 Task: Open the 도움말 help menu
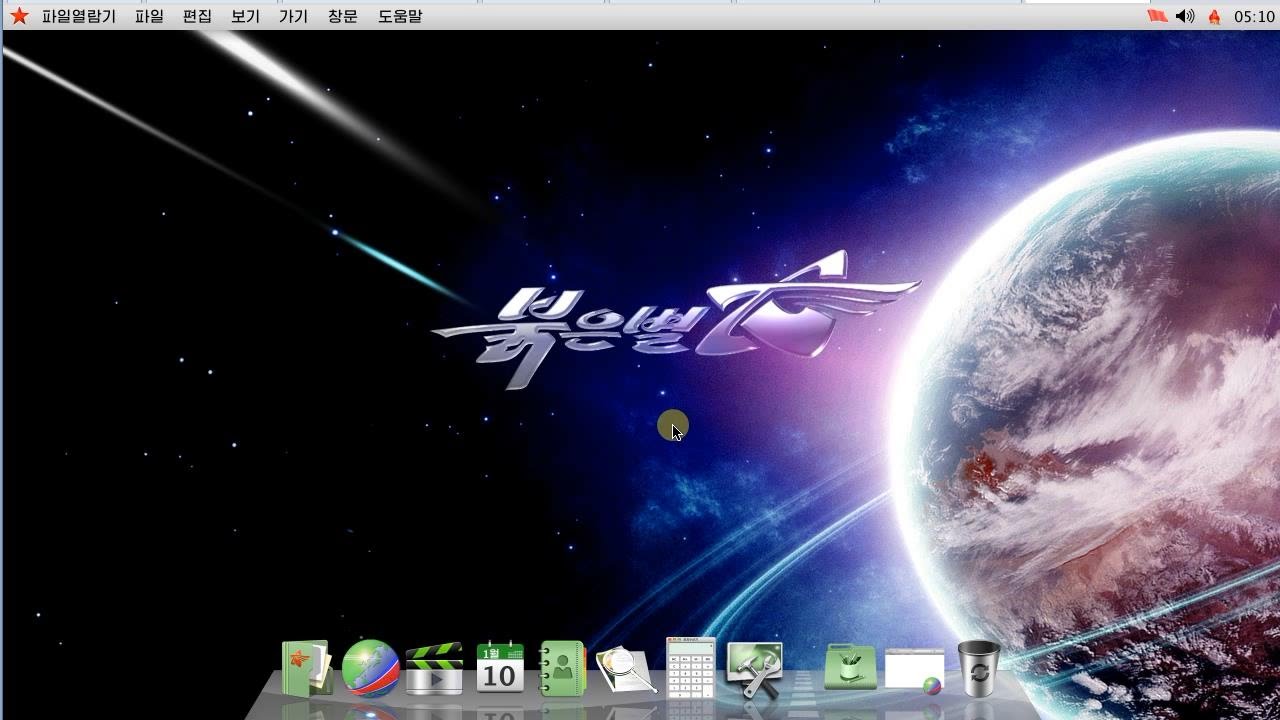400,16
